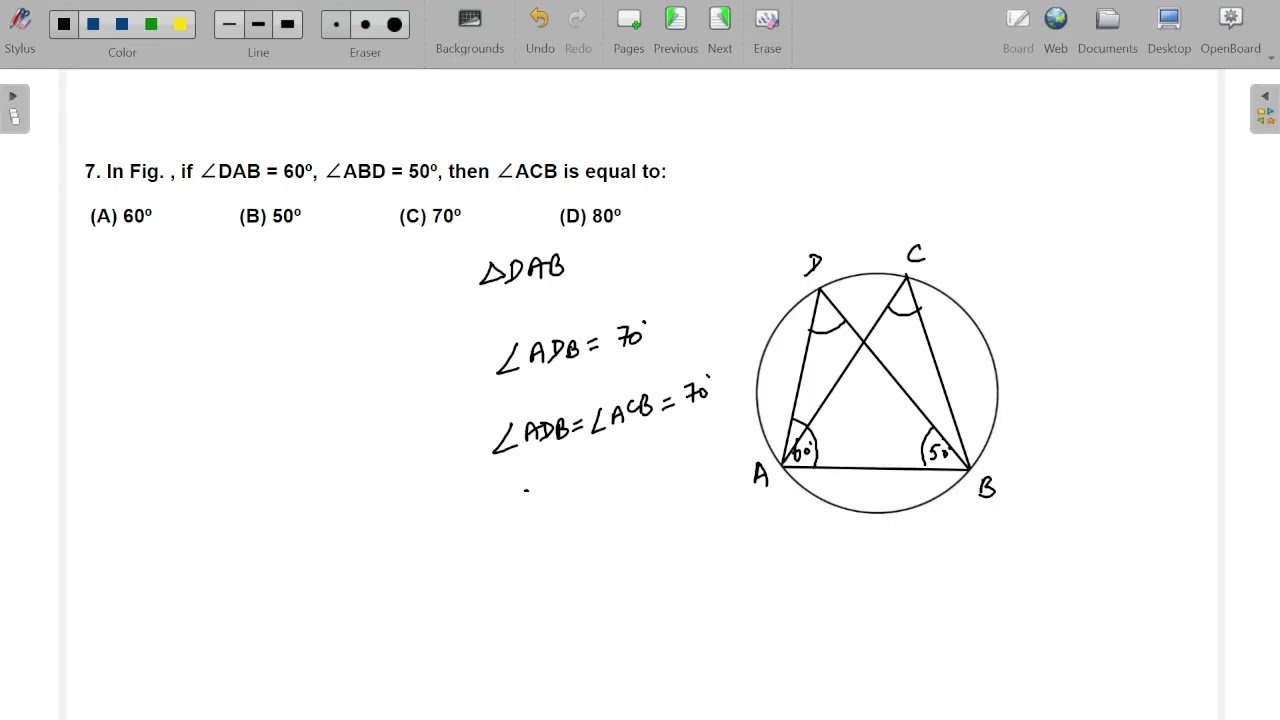Click answer option (B) 50°

click(270, 216)
